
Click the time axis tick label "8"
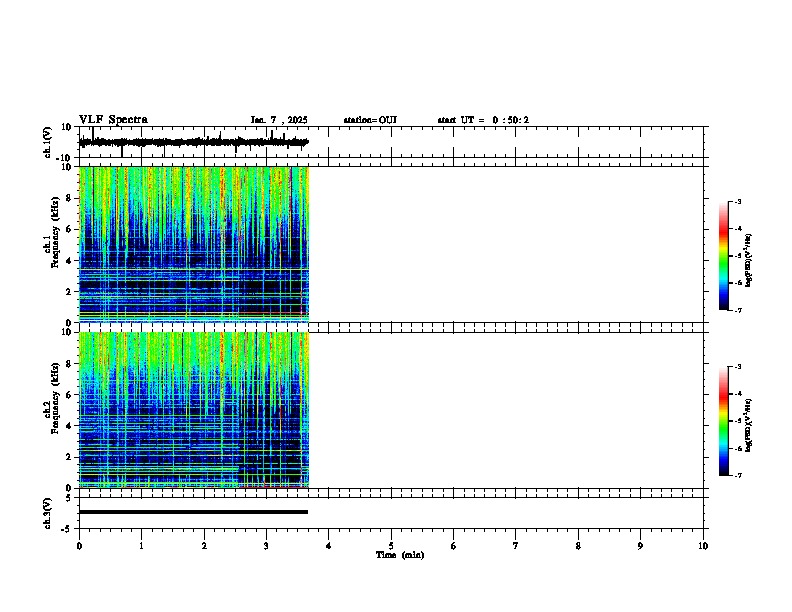click(578, 546)
